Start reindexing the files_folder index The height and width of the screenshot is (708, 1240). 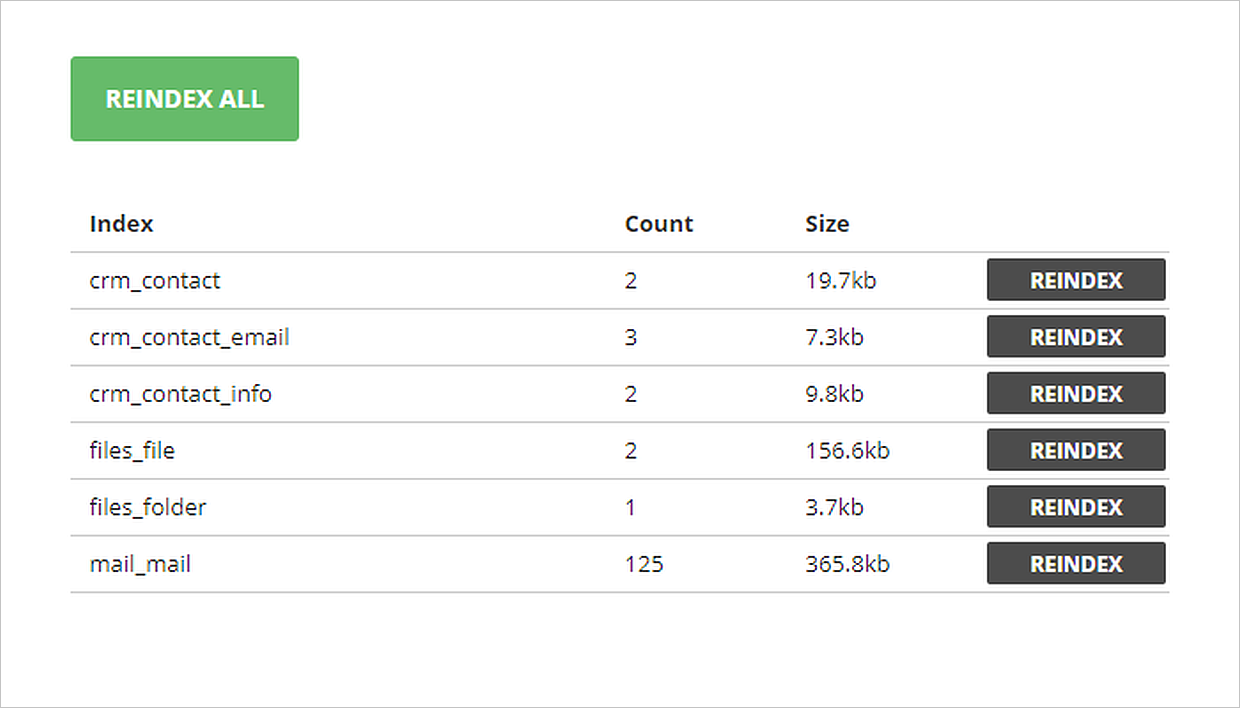click(x=1076, y=507)
